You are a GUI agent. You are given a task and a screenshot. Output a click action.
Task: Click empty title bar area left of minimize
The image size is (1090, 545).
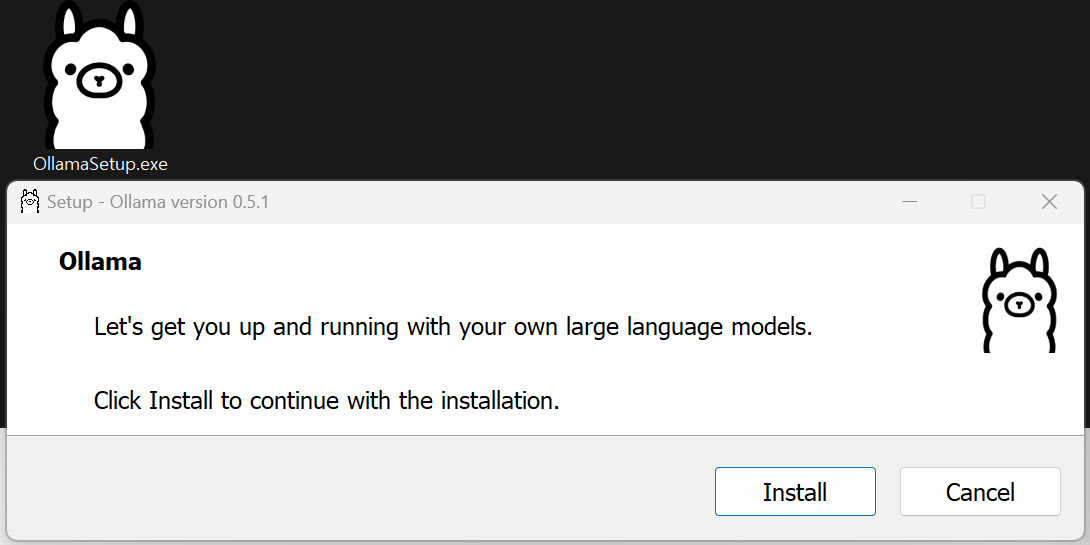pos(600,202)
